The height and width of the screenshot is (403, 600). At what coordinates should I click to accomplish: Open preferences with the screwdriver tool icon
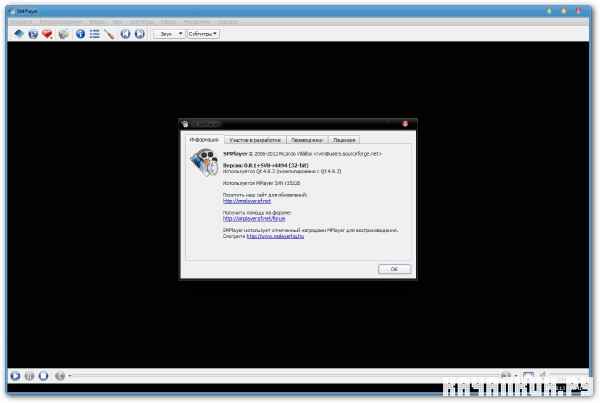click(109, 34)
